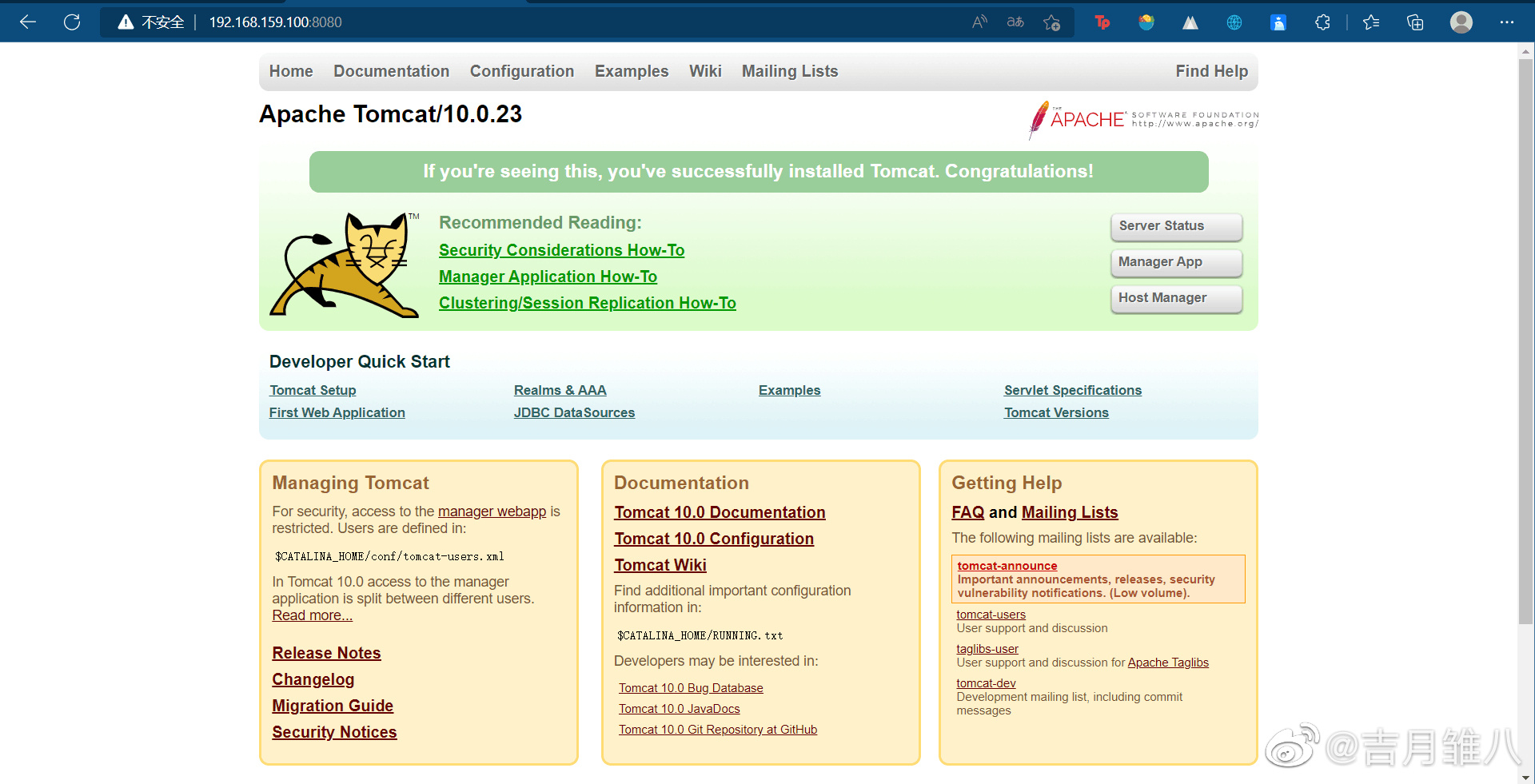
Task: Open the FAQ link
Action: point(968,512)
